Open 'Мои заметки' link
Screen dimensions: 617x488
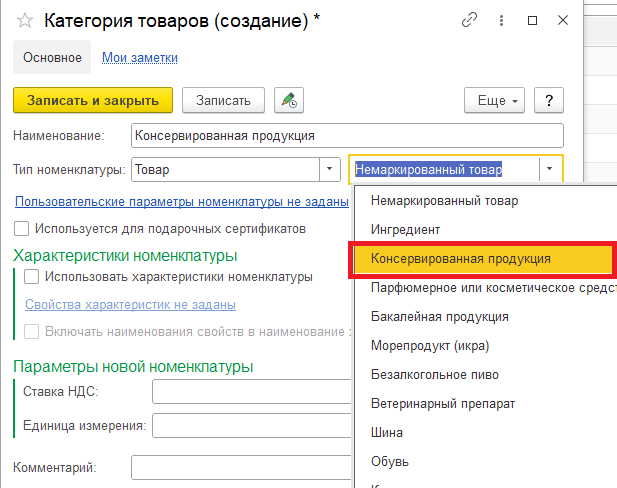(140, 58)
